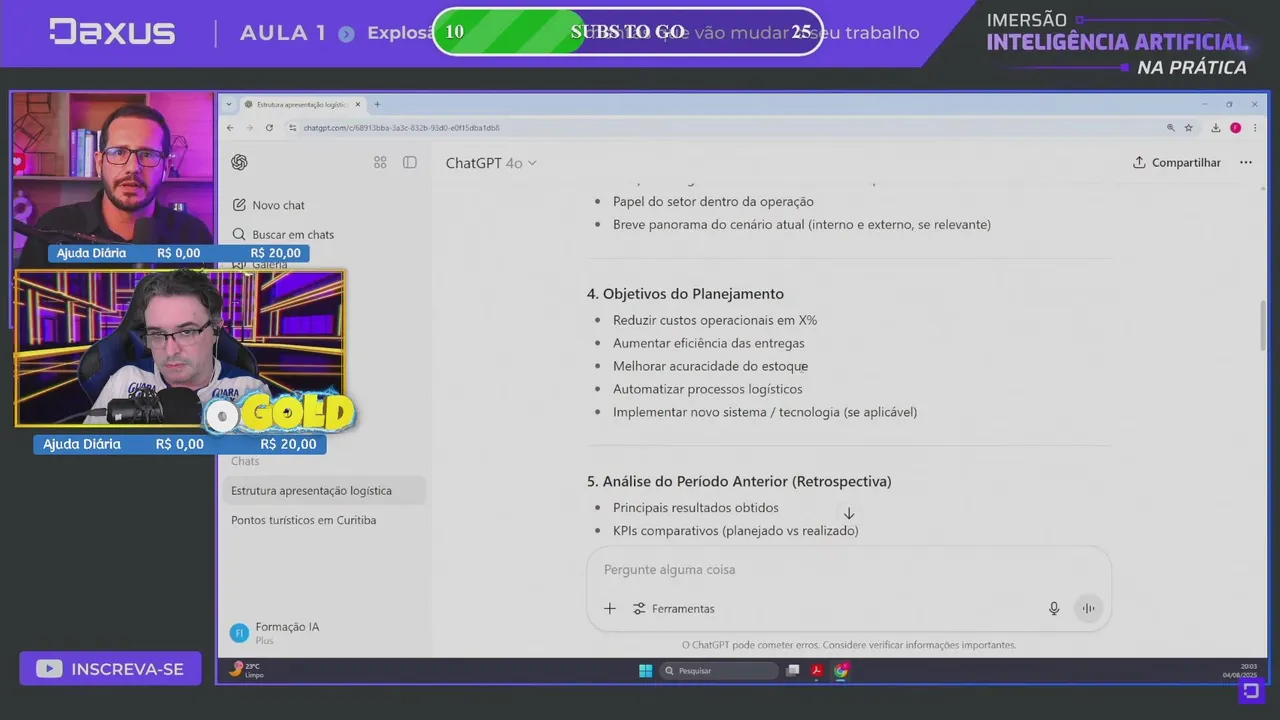
Task: Click the ChatGPT logo icon in sidebar
Action: coord(239,162)
